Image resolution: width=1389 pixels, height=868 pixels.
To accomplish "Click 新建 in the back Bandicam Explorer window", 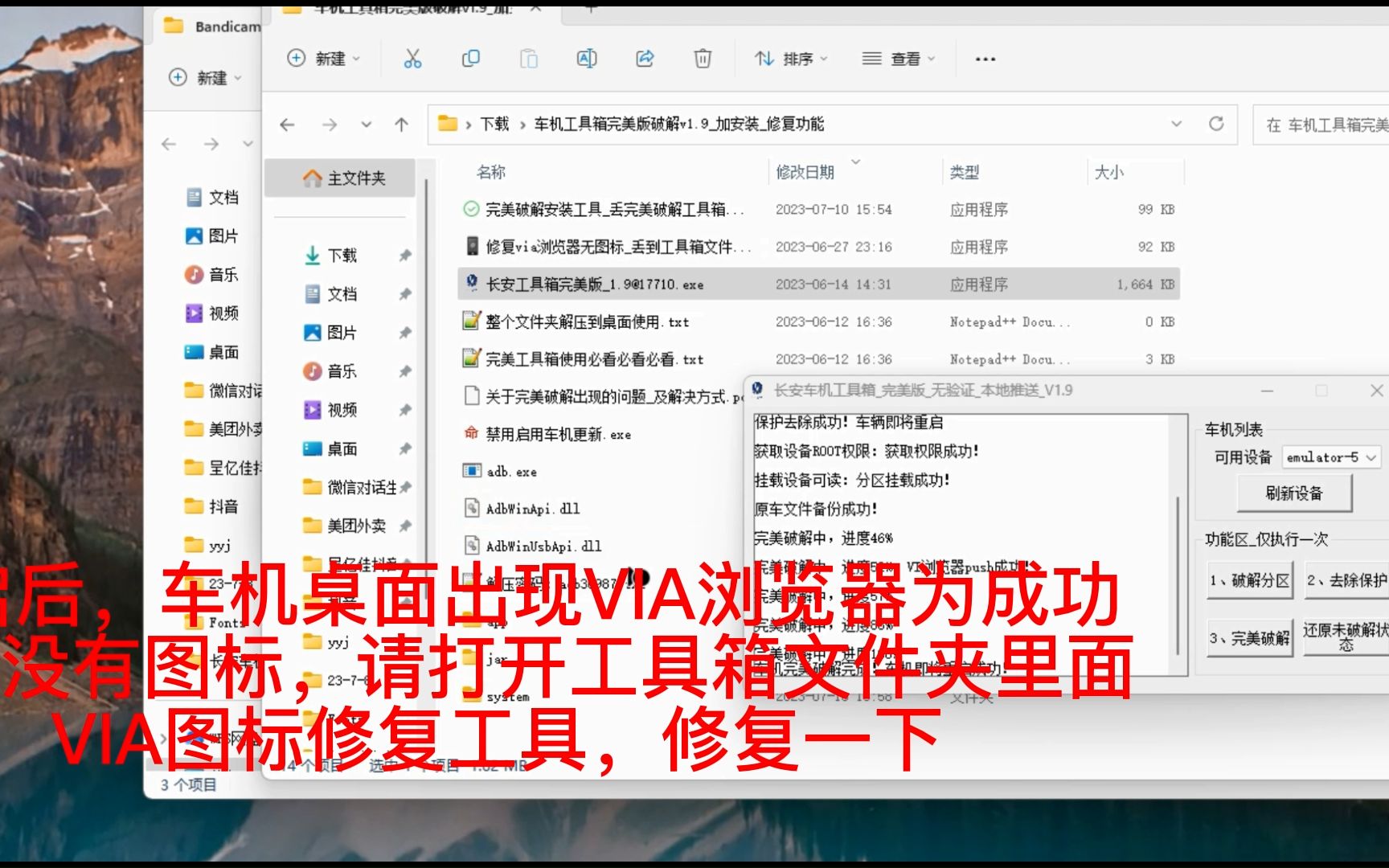I will pos(205,78).
